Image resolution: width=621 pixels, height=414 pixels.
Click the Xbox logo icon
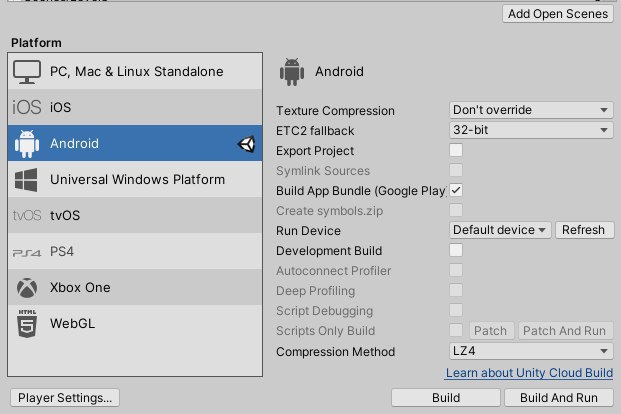pyautogui.click(x=27, y=288)
